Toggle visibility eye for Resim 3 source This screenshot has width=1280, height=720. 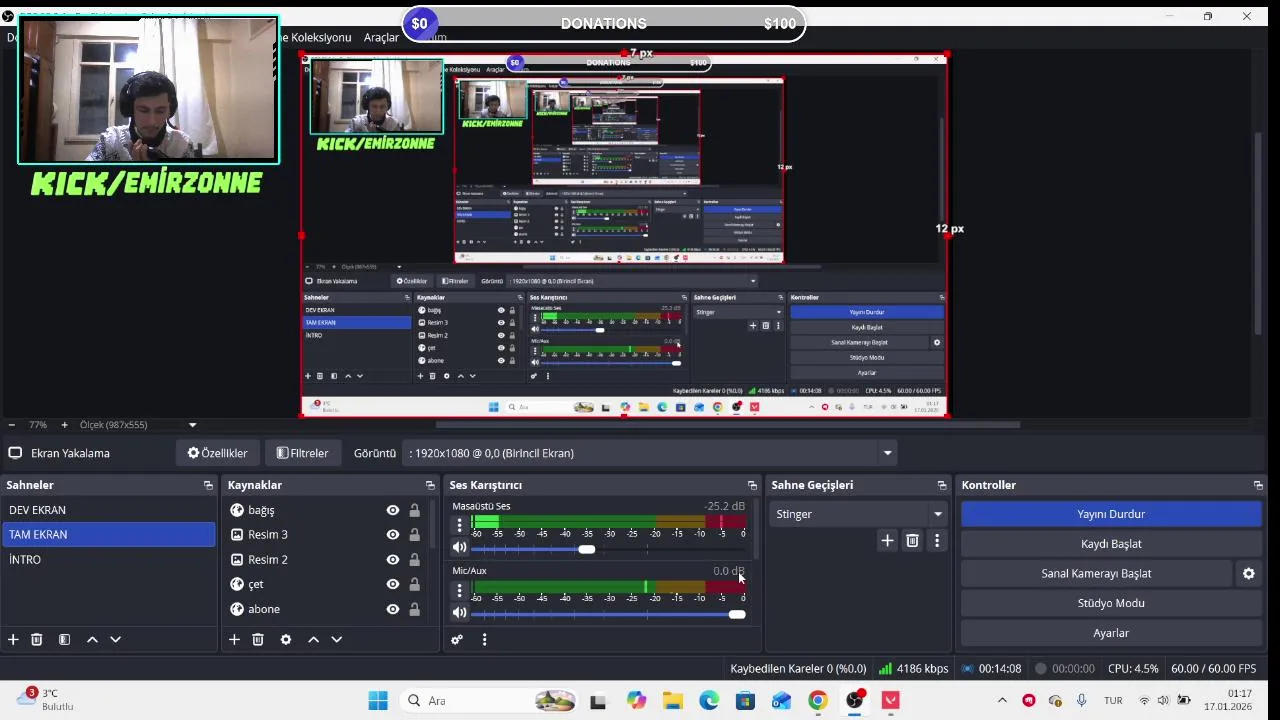tap(393, 535)
